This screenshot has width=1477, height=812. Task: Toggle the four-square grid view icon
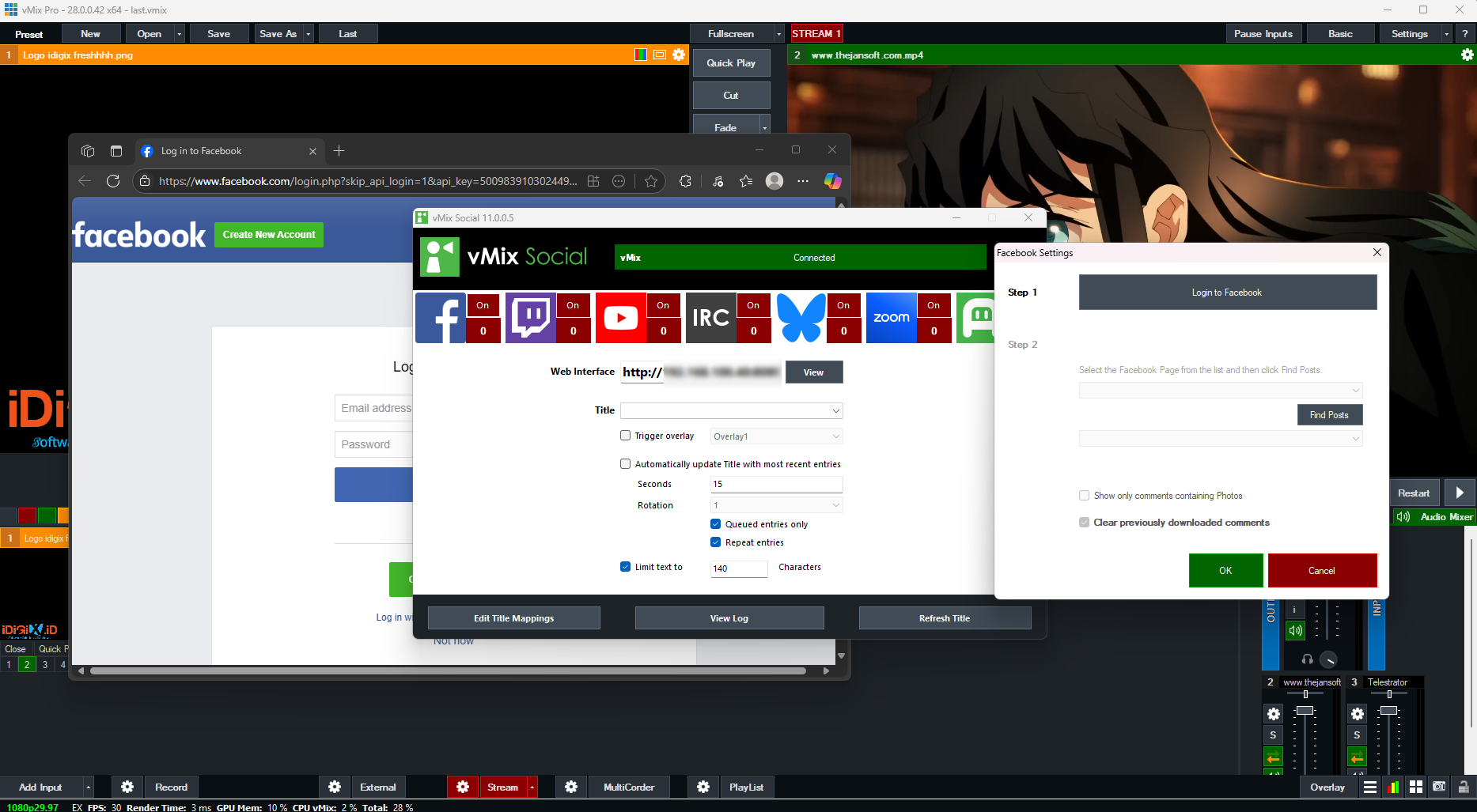1416,787
